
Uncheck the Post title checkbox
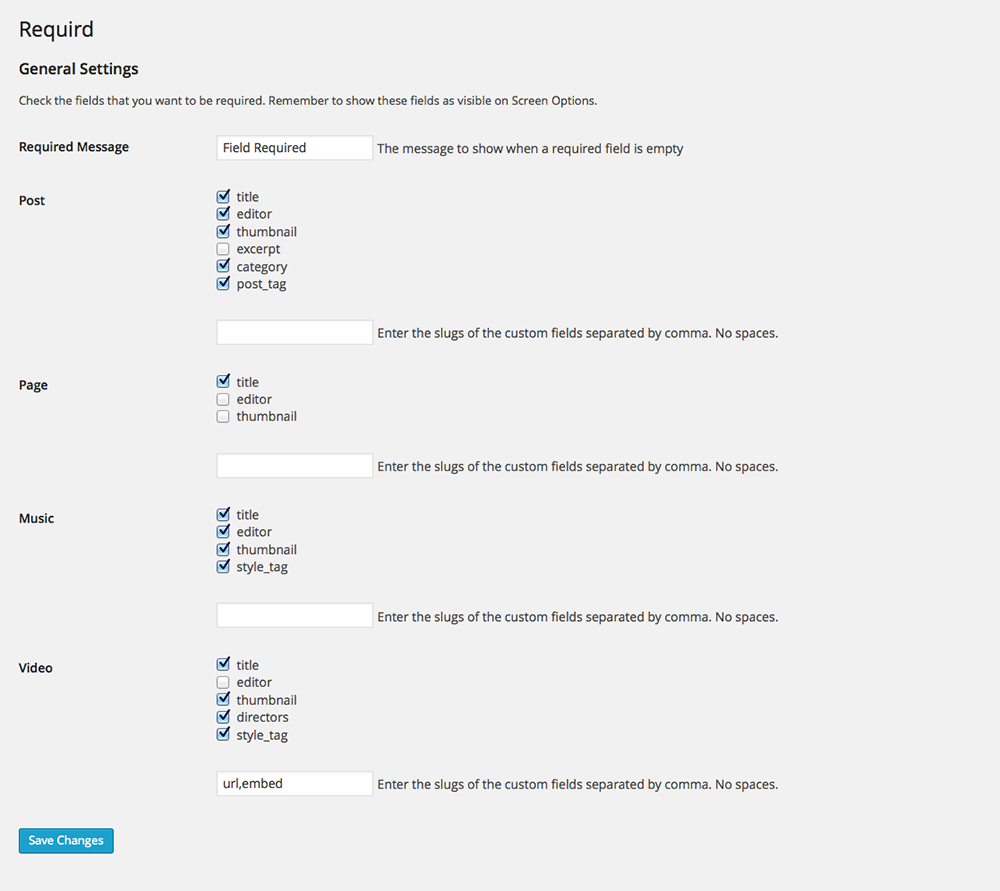point(223,196)
